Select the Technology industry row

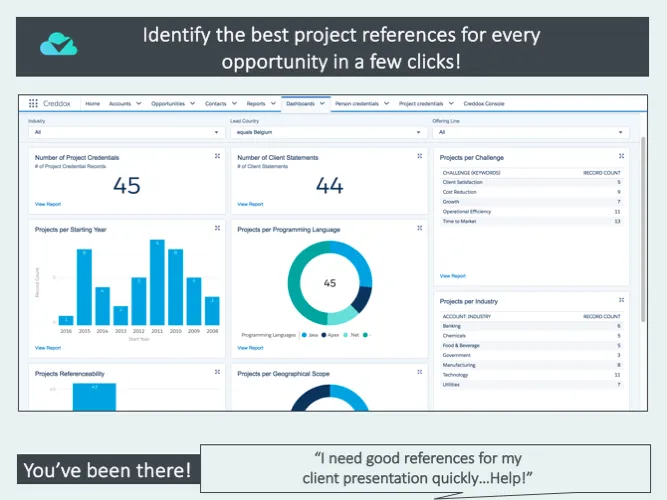click(531, 375)
